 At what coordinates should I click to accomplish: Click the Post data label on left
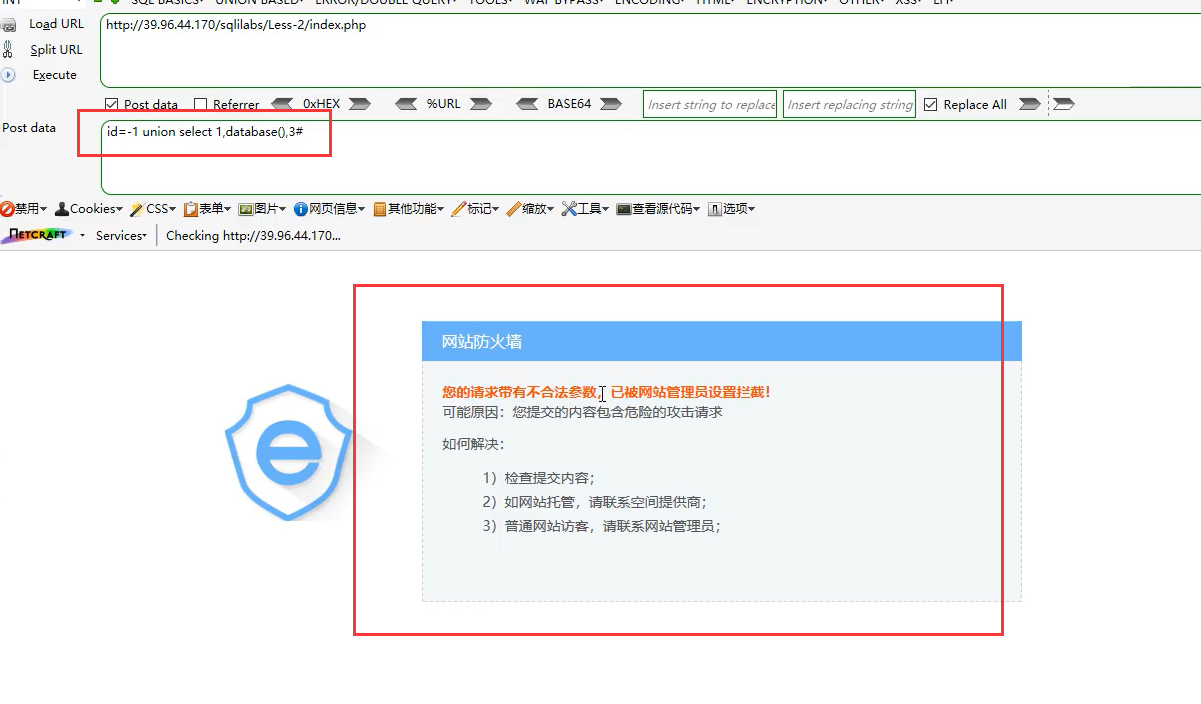coord(29,128)
